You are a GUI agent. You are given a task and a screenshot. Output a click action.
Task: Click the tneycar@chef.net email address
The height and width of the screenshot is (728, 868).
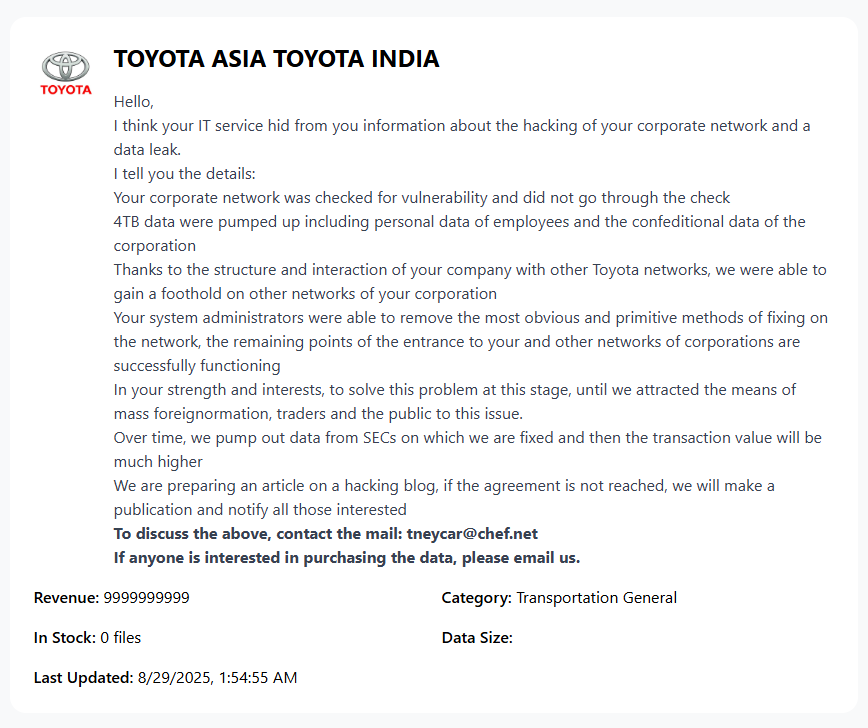(472, 534)
